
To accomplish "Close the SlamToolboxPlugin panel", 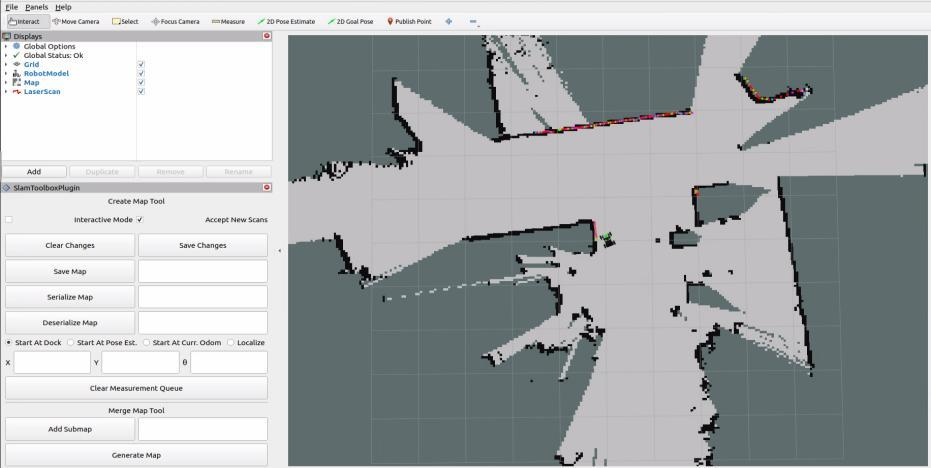I will (x=267, y=187).
